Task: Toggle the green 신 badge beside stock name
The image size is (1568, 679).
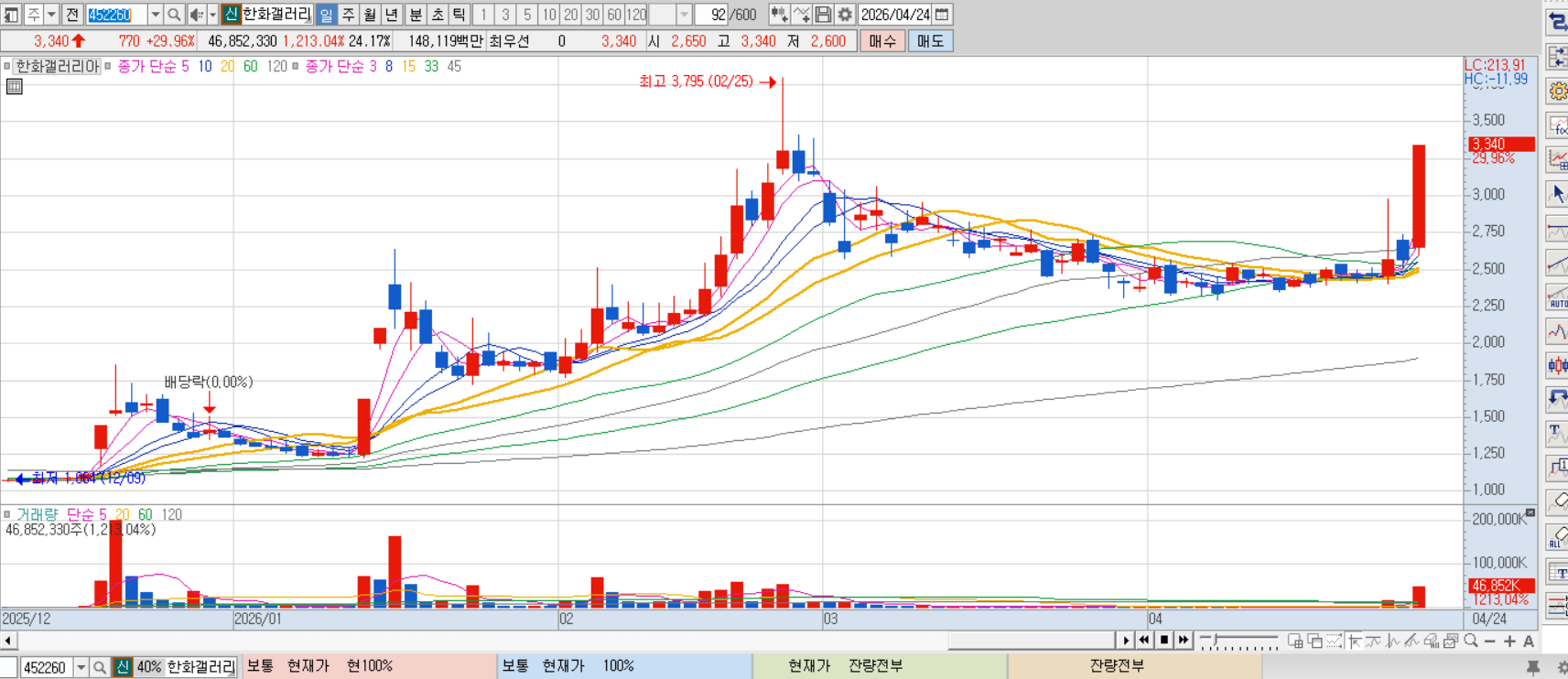Action: coord(231,15)
